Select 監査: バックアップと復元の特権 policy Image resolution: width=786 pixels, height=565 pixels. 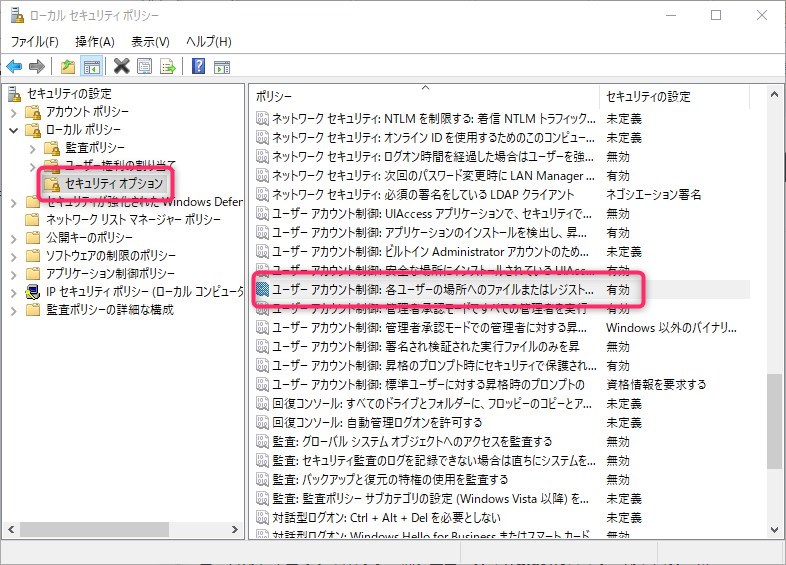tap(502, 480)
